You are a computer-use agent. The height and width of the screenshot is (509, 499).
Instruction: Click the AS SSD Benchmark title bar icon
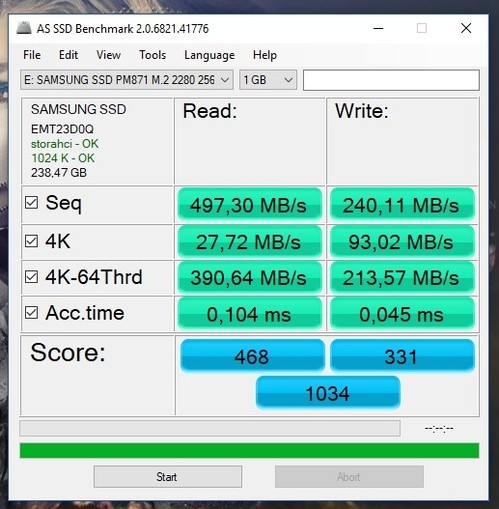pos(24,28)
